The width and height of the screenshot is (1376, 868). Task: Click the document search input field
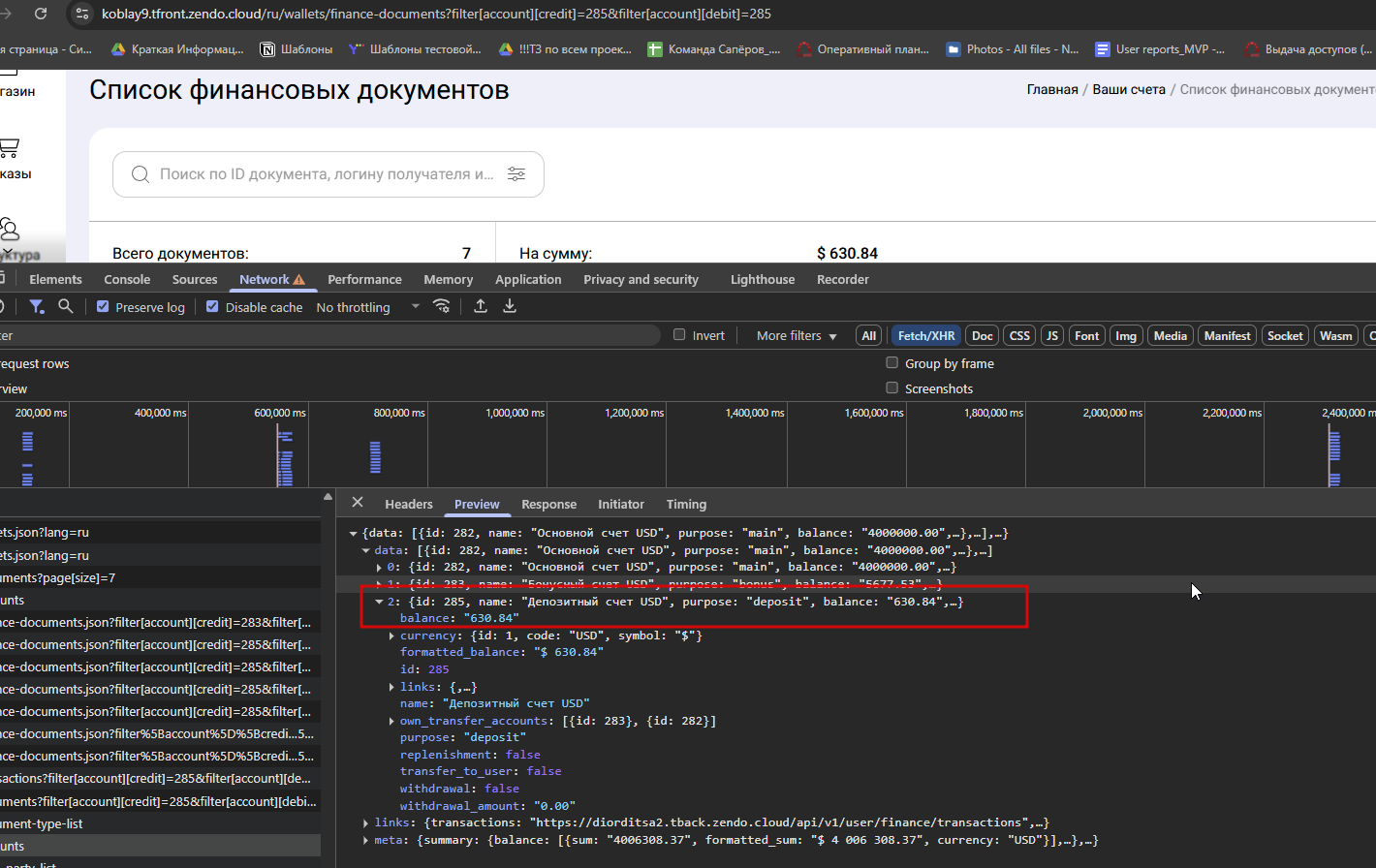328,174
